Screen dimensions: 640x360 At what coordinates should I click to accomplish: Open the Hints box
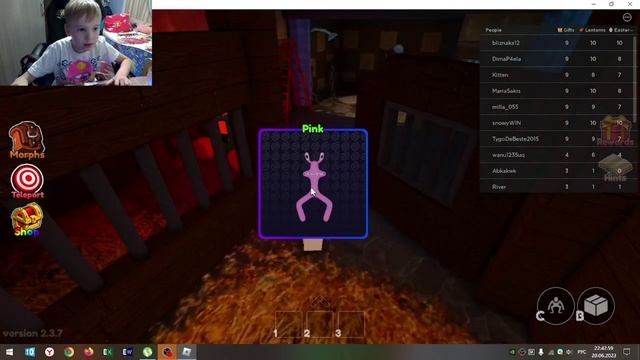(615, 167)
